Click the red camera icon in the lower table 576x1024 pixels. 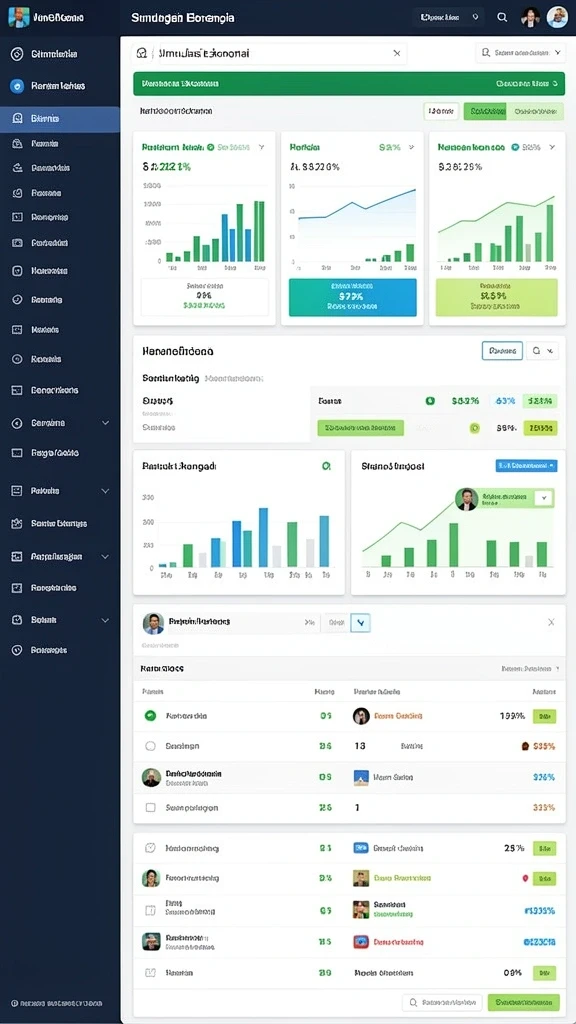[361, 942]
